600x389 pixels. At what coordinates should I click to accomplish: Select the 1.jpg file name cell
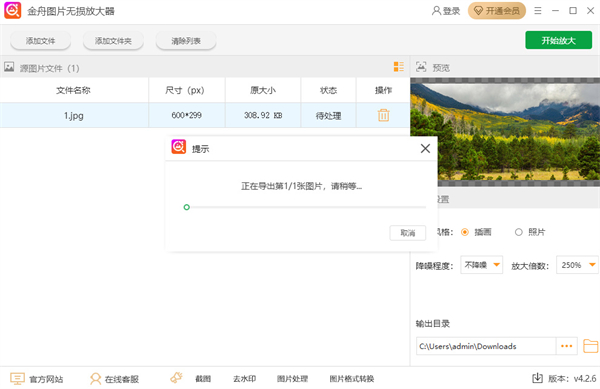(x=74, y=116)
